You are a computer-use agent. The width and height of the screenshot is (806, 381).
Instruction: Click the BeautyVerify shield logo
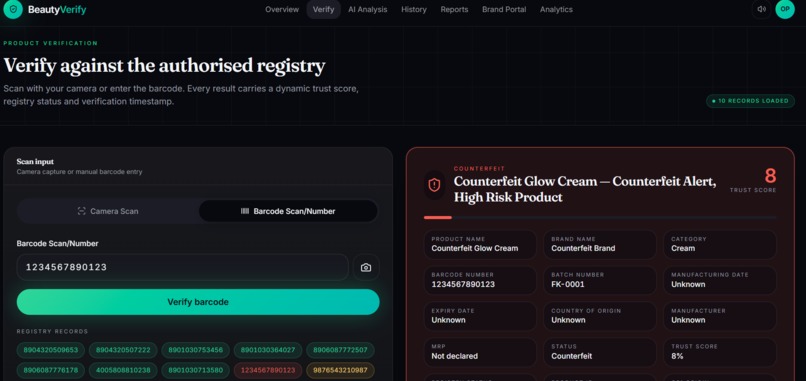pyautogui.click(x=13, y=9)
